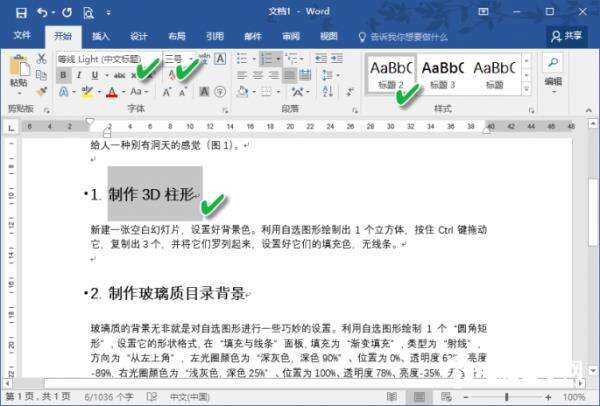Toggle Justify paragraph alignment
The width and height of the screenshot is (600, 406).
(290, 75)
